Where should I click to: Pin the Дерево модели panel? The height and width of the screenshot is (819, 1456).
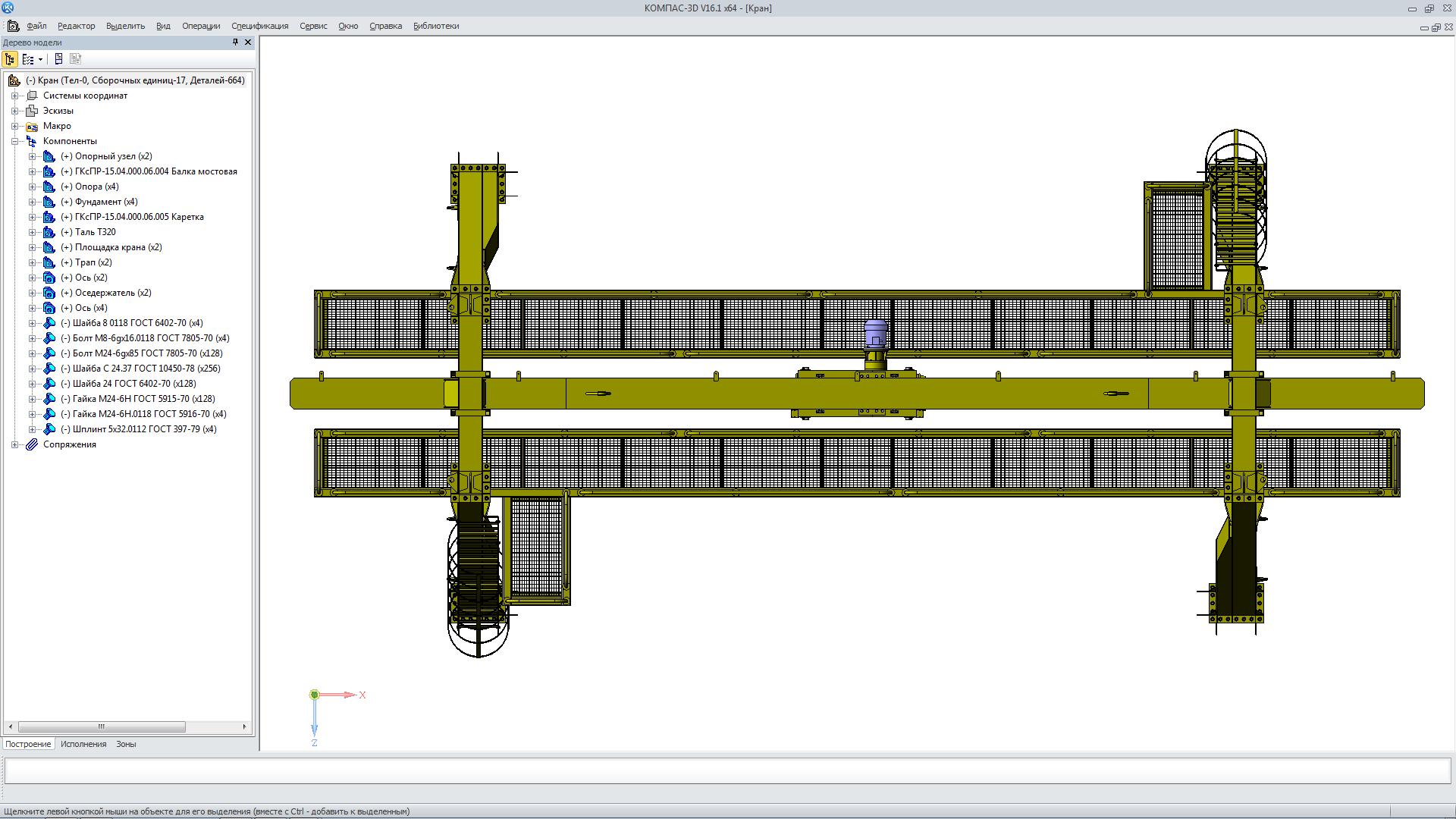pos(235,42)
